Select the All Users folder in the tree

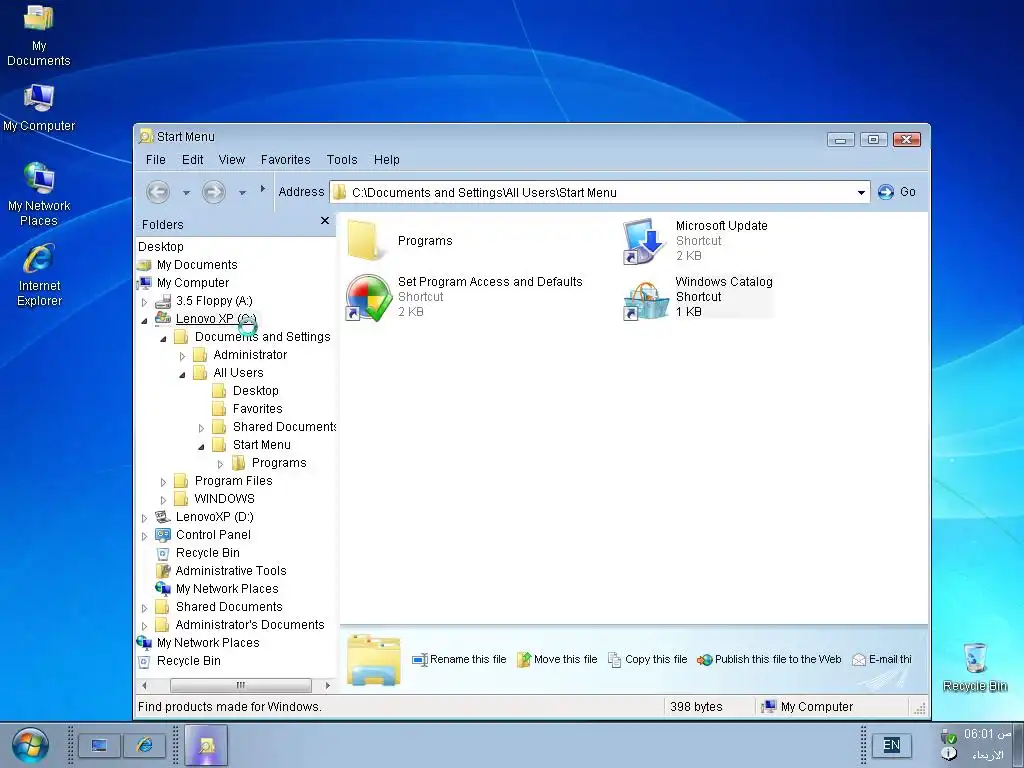[238, 373]
